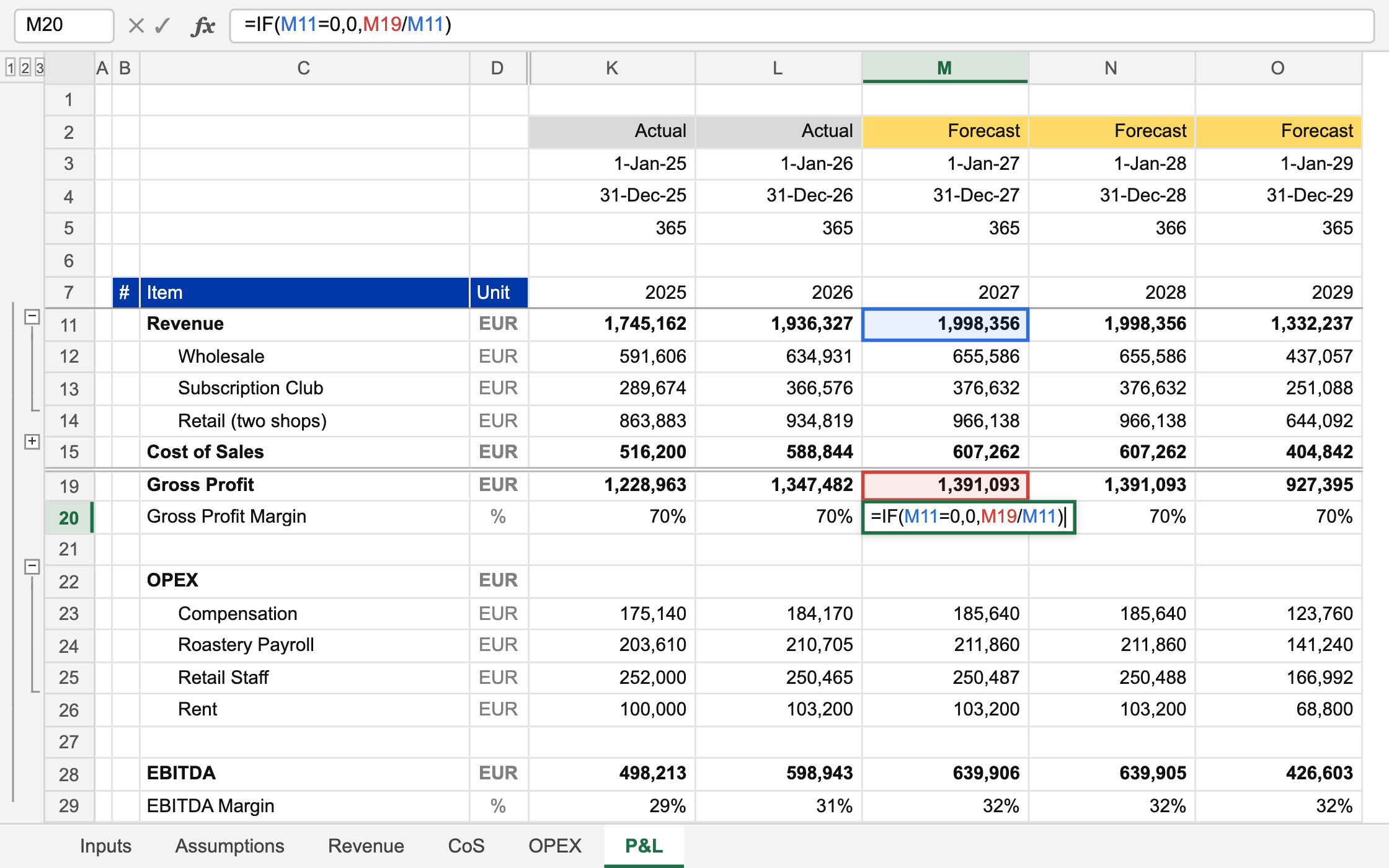
Task: Open the CoS sheet tab
Action: [x=466, y=846]
